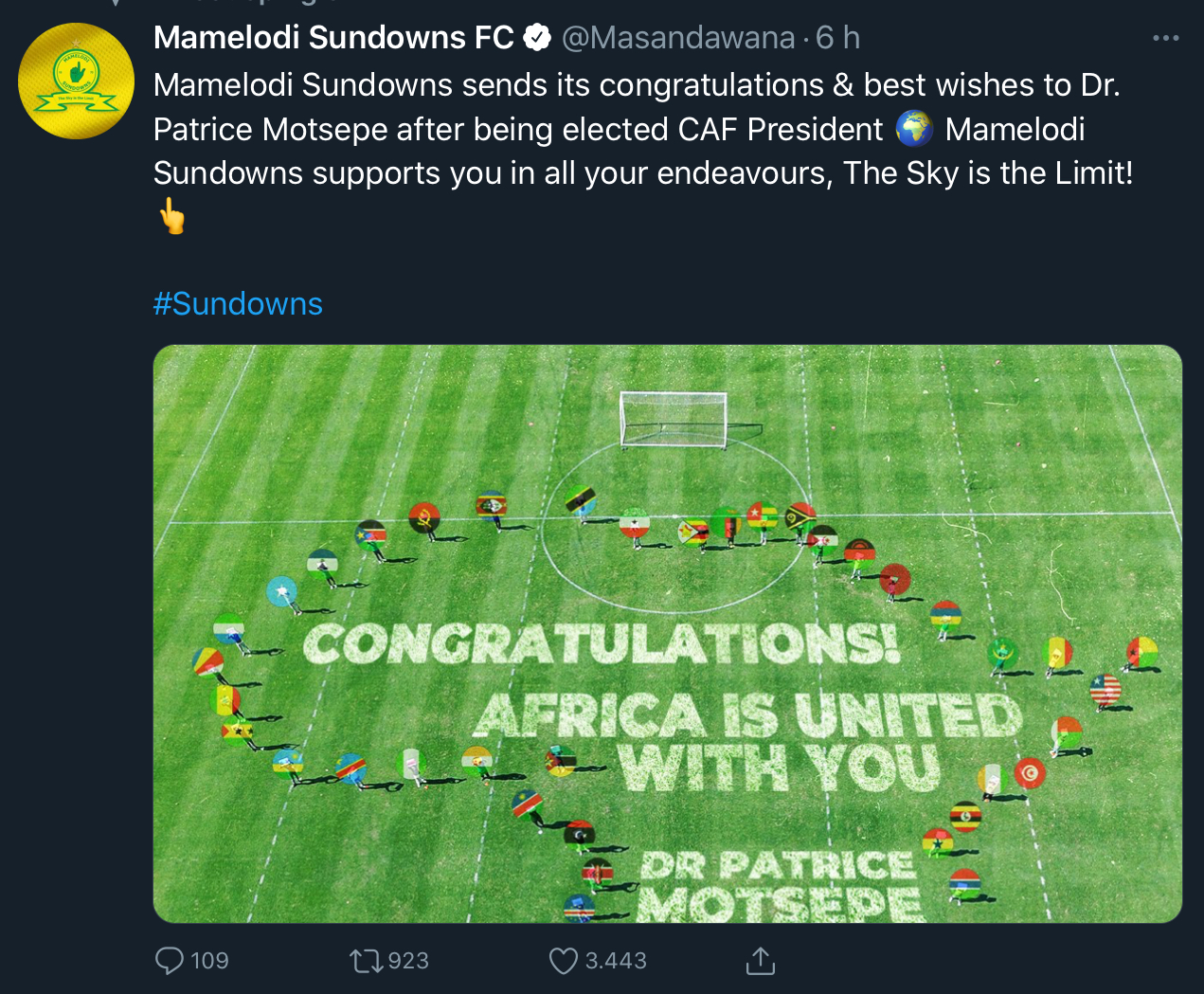
Task: Click the reply speech bubble icon
Action: (170, 961)
